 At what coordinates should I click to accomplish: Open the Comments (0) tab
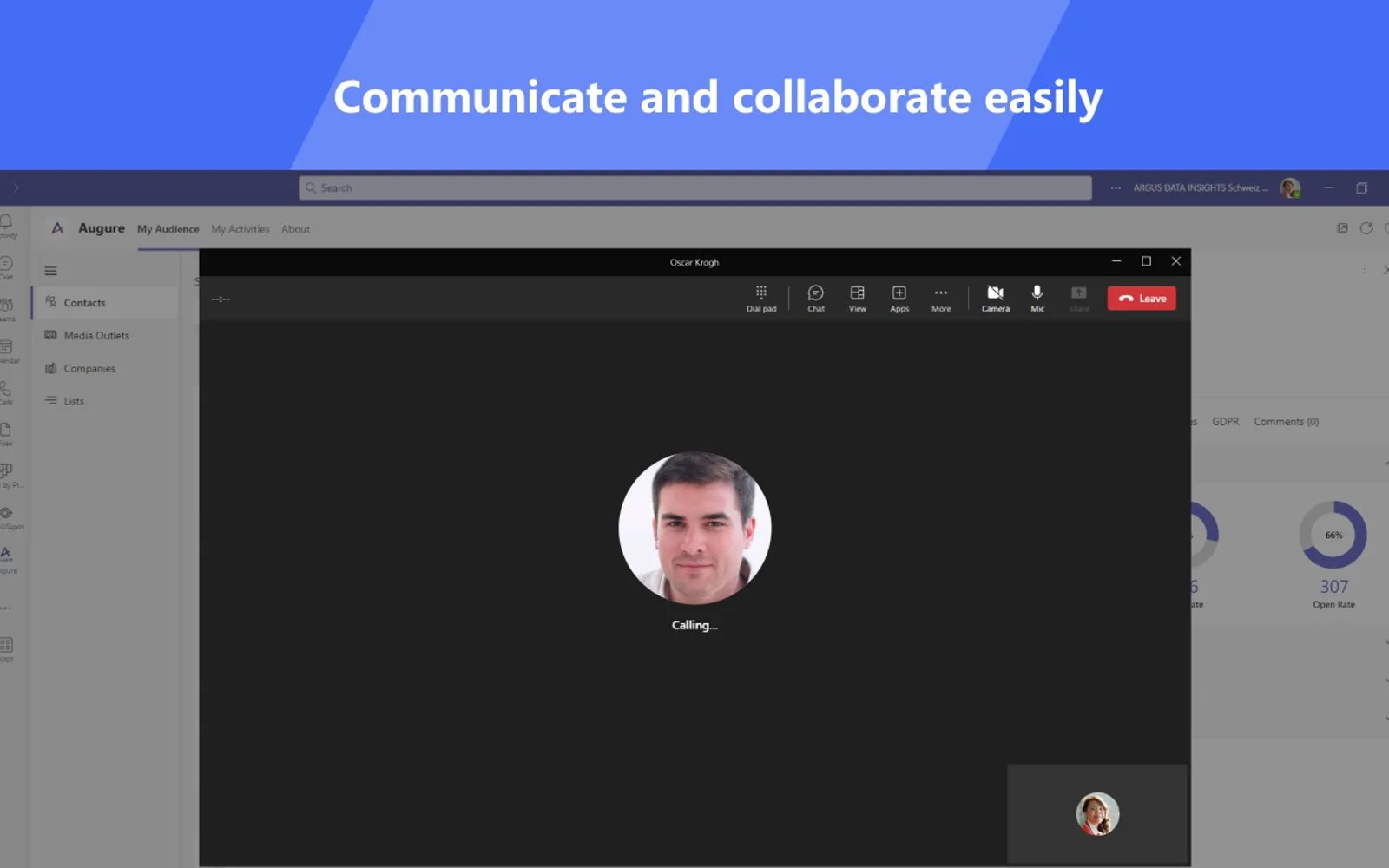tap(1286, 422)
